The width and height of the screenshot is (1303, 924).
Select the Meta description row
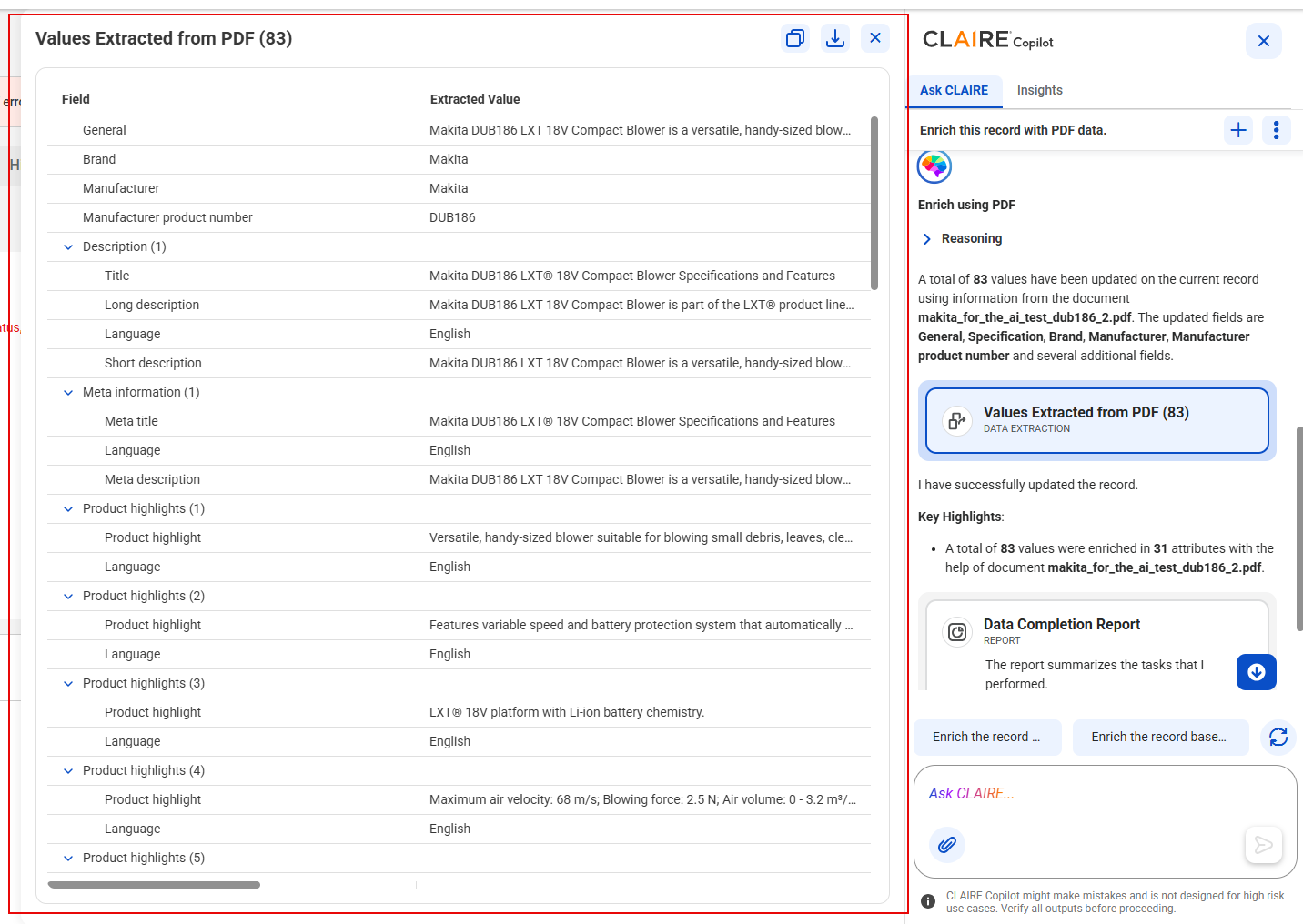coord(459,479)
